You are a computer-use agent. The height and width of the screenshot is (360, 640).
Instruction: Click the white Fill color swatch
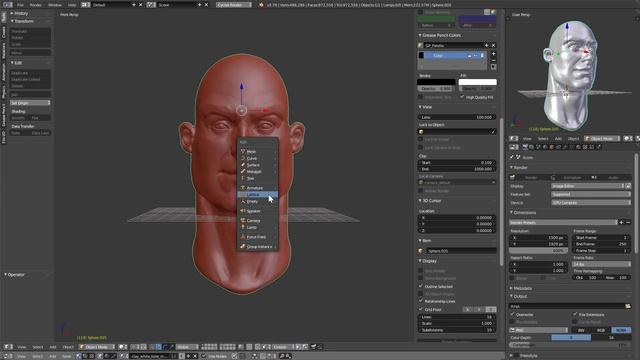point(478,82)
